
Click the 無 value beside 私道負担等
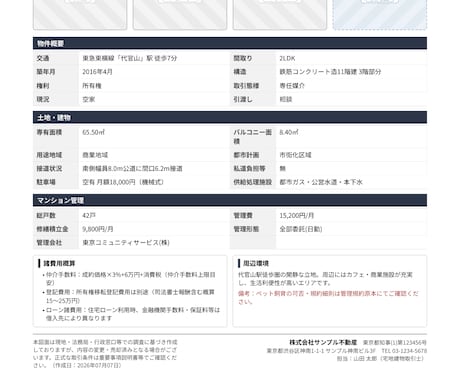pos(283,169)
